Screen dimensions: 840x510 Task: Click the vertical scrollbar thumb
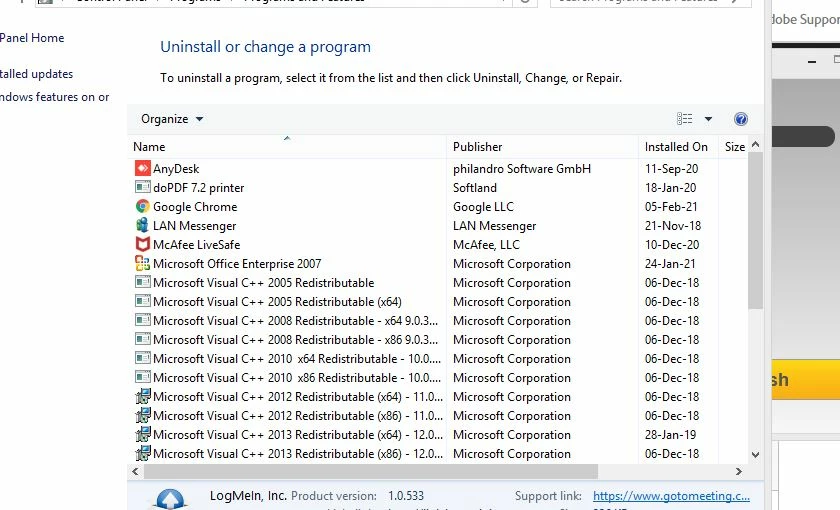(x=755, y=230)
